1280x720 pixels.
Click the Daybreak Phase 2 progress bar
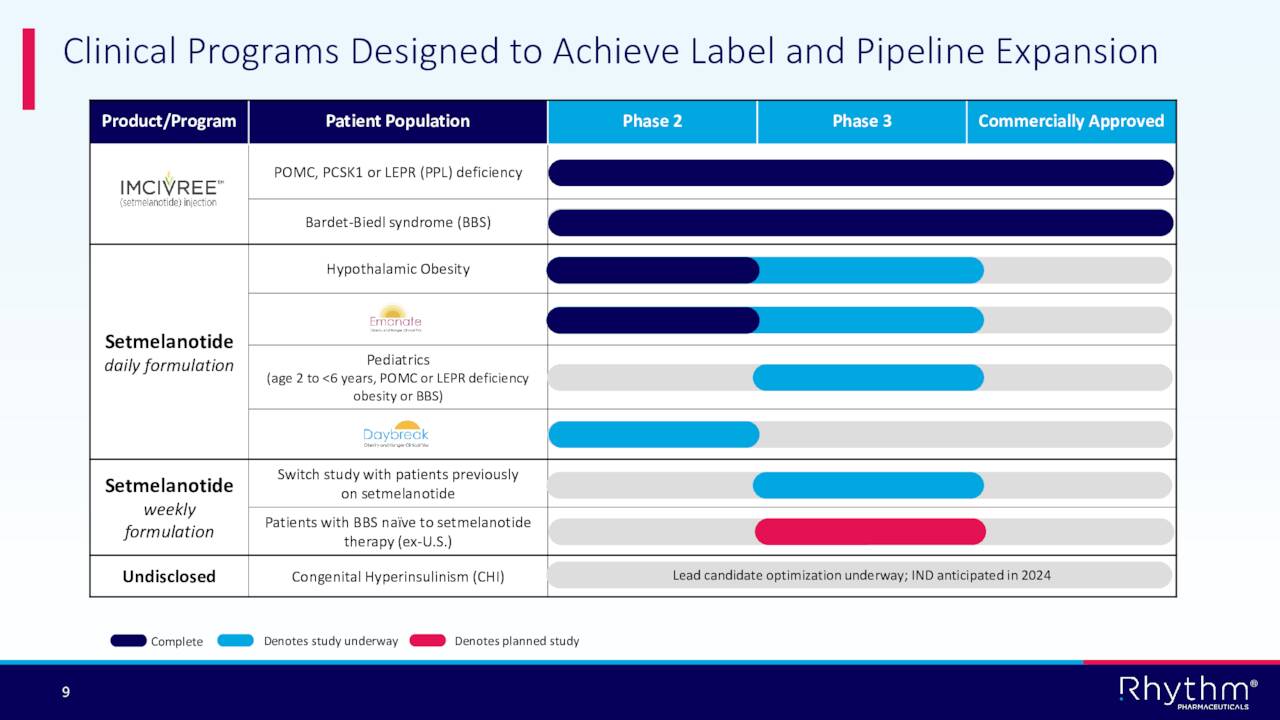pyautogui.click(x=654, y=434)
